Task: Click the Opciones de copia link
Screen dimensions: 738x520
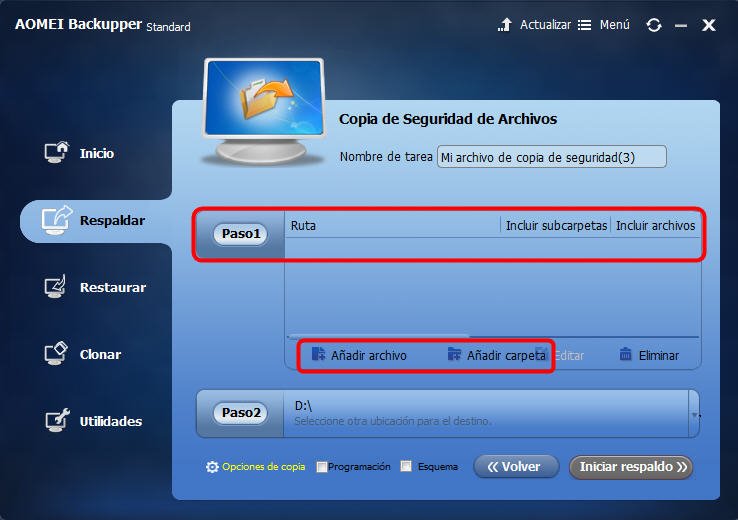Action: pyautogui.click(x=264, y=466)
